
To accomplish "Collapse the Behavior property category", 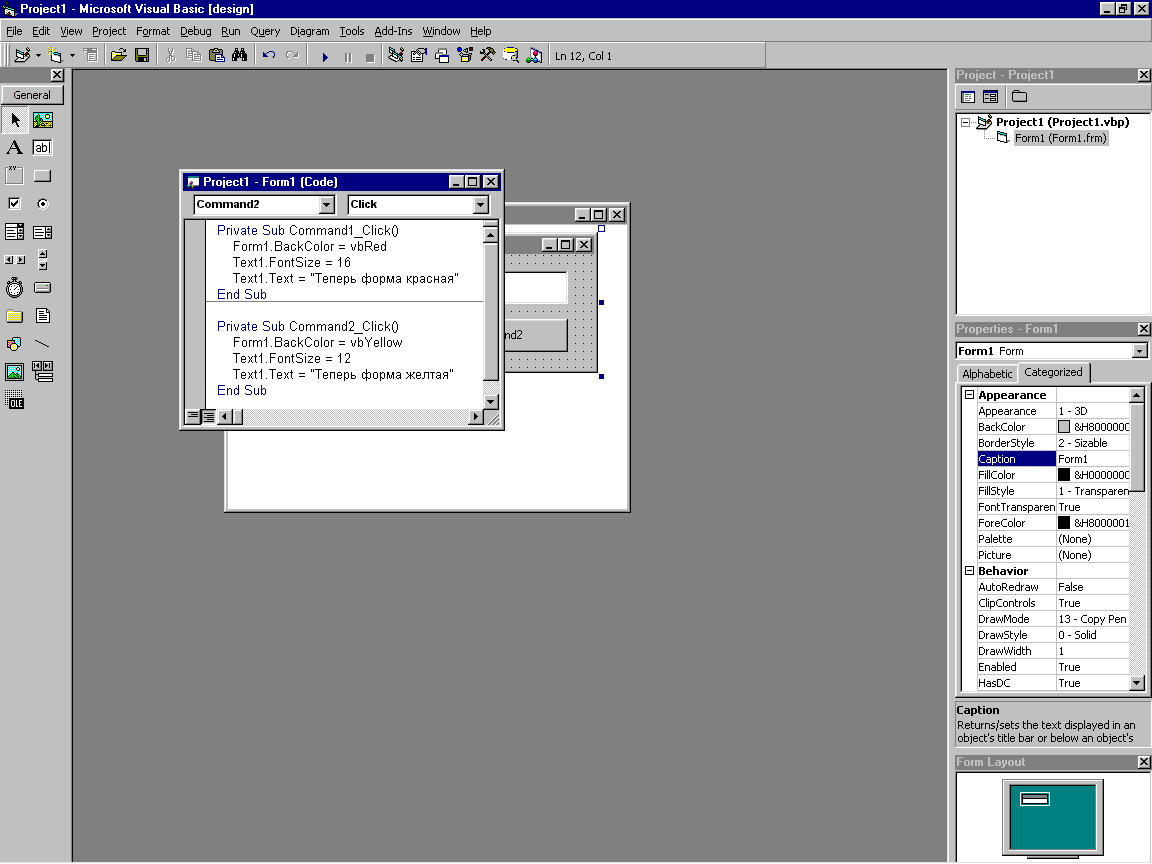I will 969,571.
